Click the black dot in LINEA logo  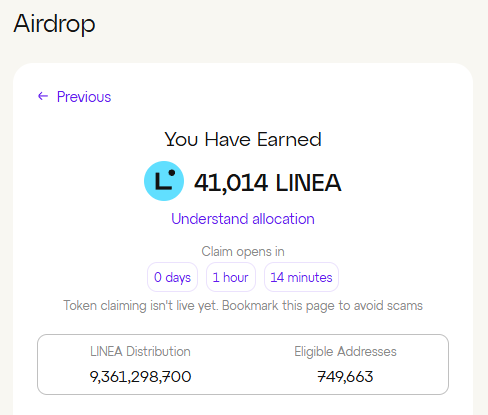(x=172, y=173)
